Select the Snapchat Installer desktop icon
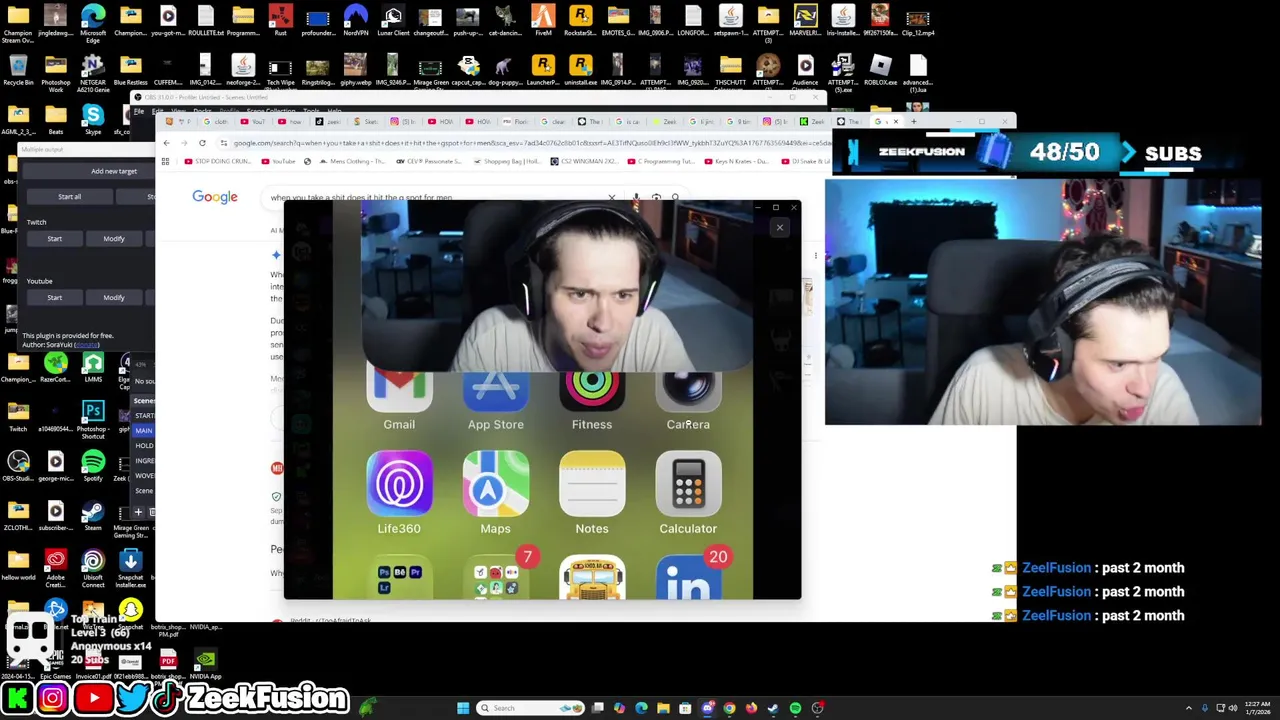Screen dimensions: 1280x720 (130, 568)
